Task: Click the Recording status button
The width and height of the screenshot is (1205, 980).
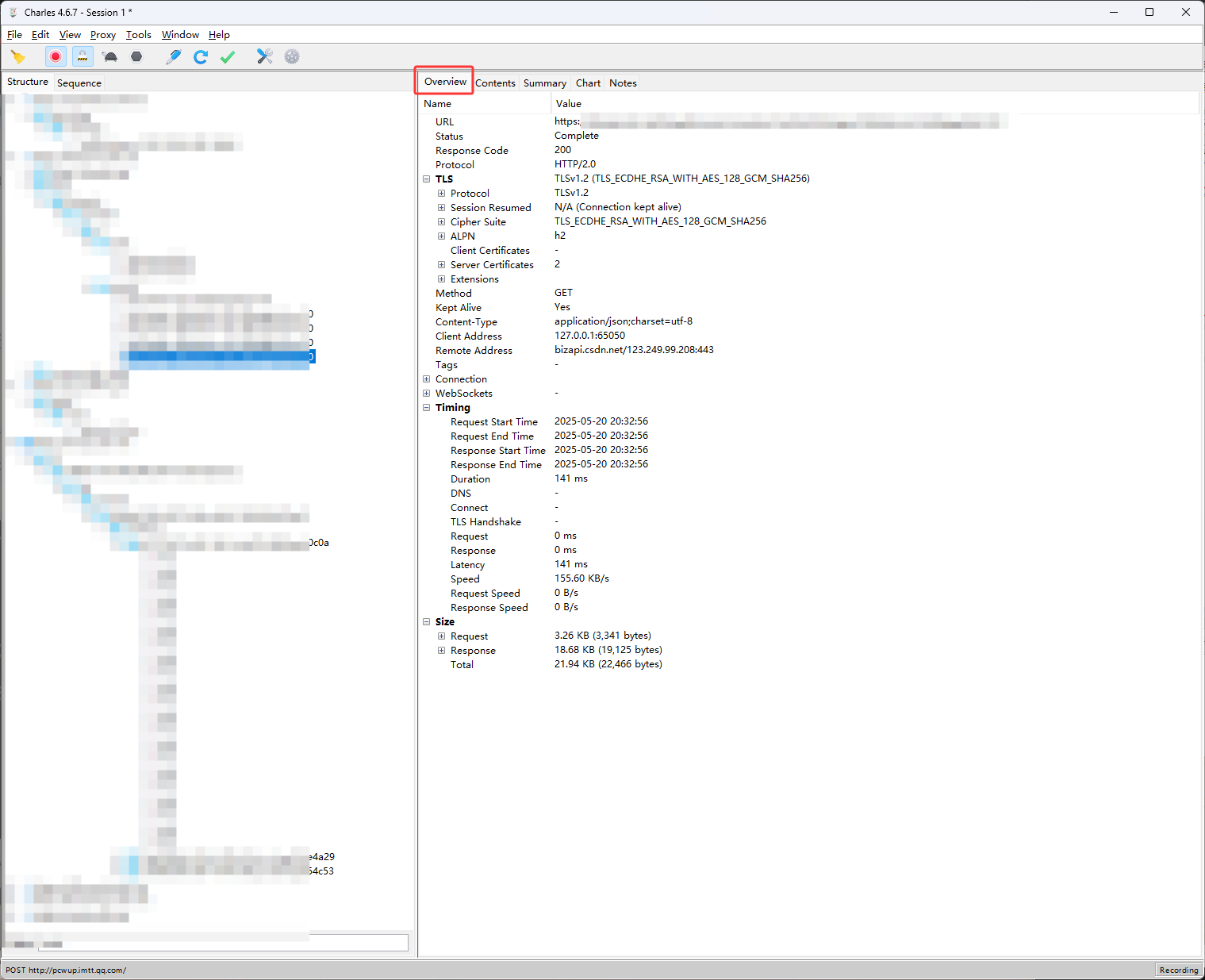Action: coord(1178,970)
